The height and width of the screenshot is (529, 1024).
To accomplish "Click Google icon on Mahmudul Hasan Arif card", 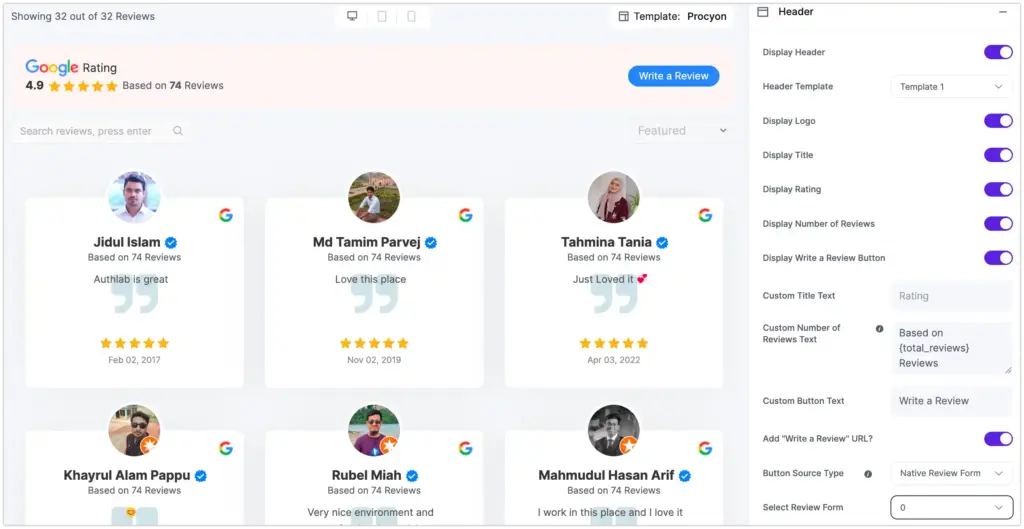I will pyautogui.click(x=705, y=448).
